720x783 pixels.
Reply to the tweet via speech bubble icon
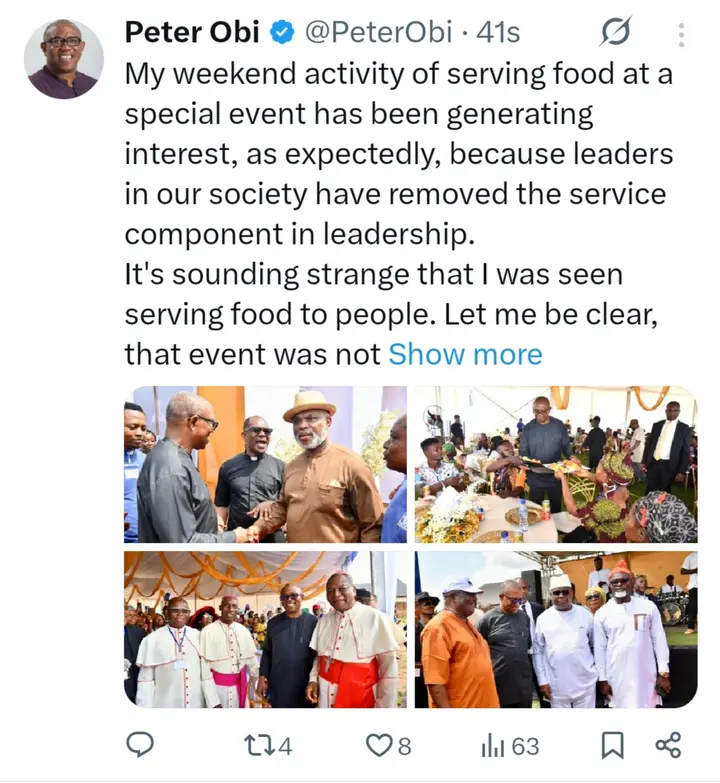140,745
